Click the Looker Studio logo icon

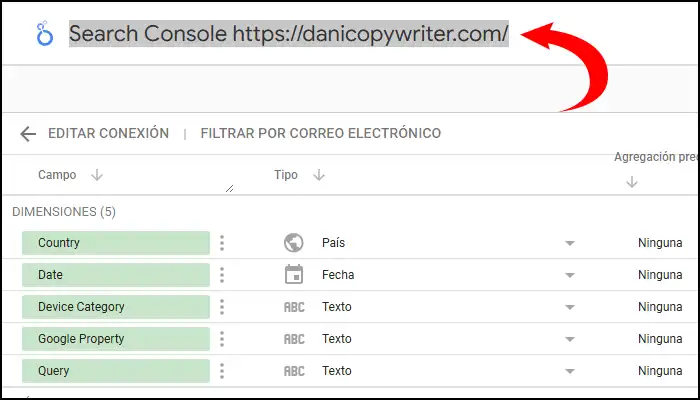click(x=45, y=33)
